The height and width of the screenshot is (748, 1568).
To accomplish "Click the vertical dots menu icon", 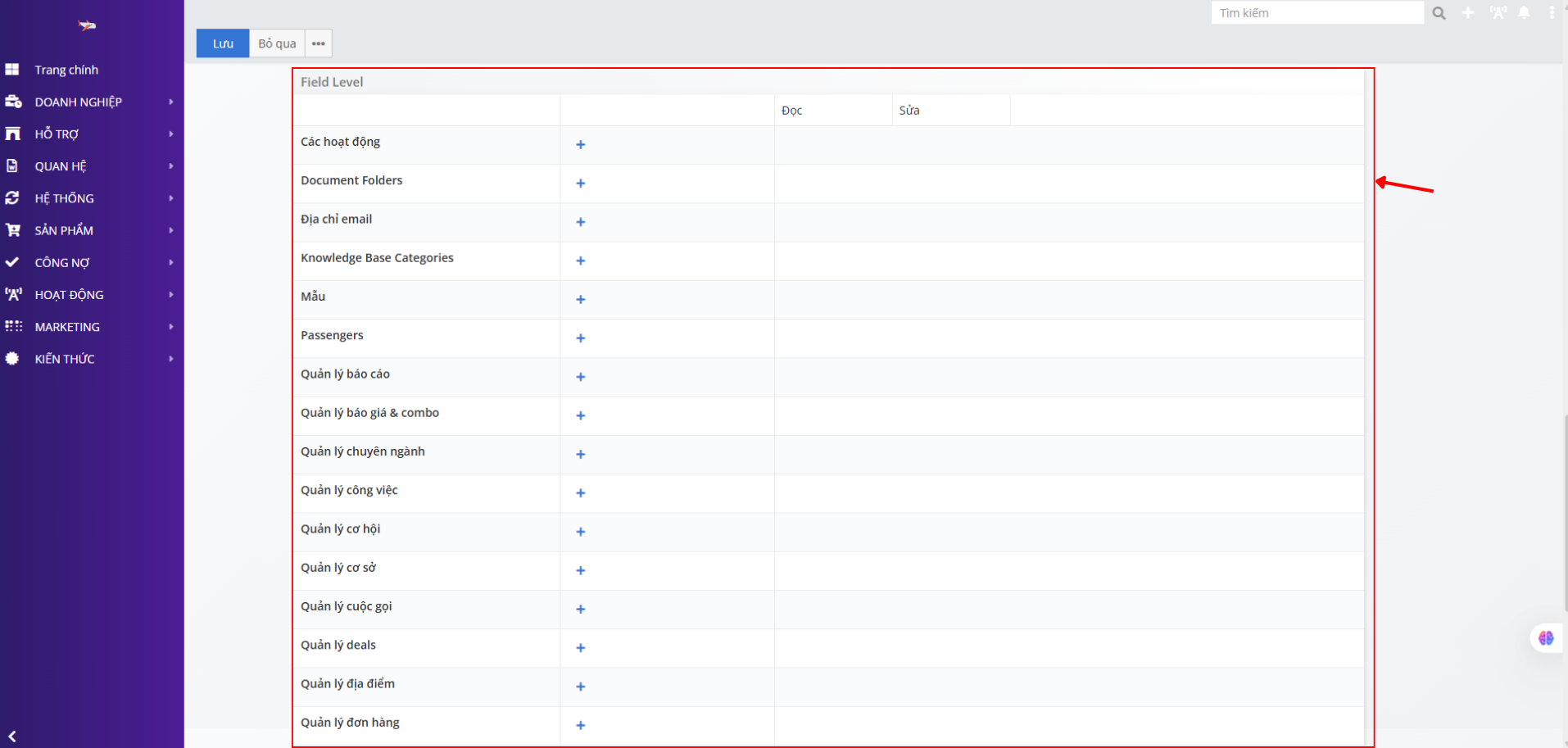I will 1552,13.
